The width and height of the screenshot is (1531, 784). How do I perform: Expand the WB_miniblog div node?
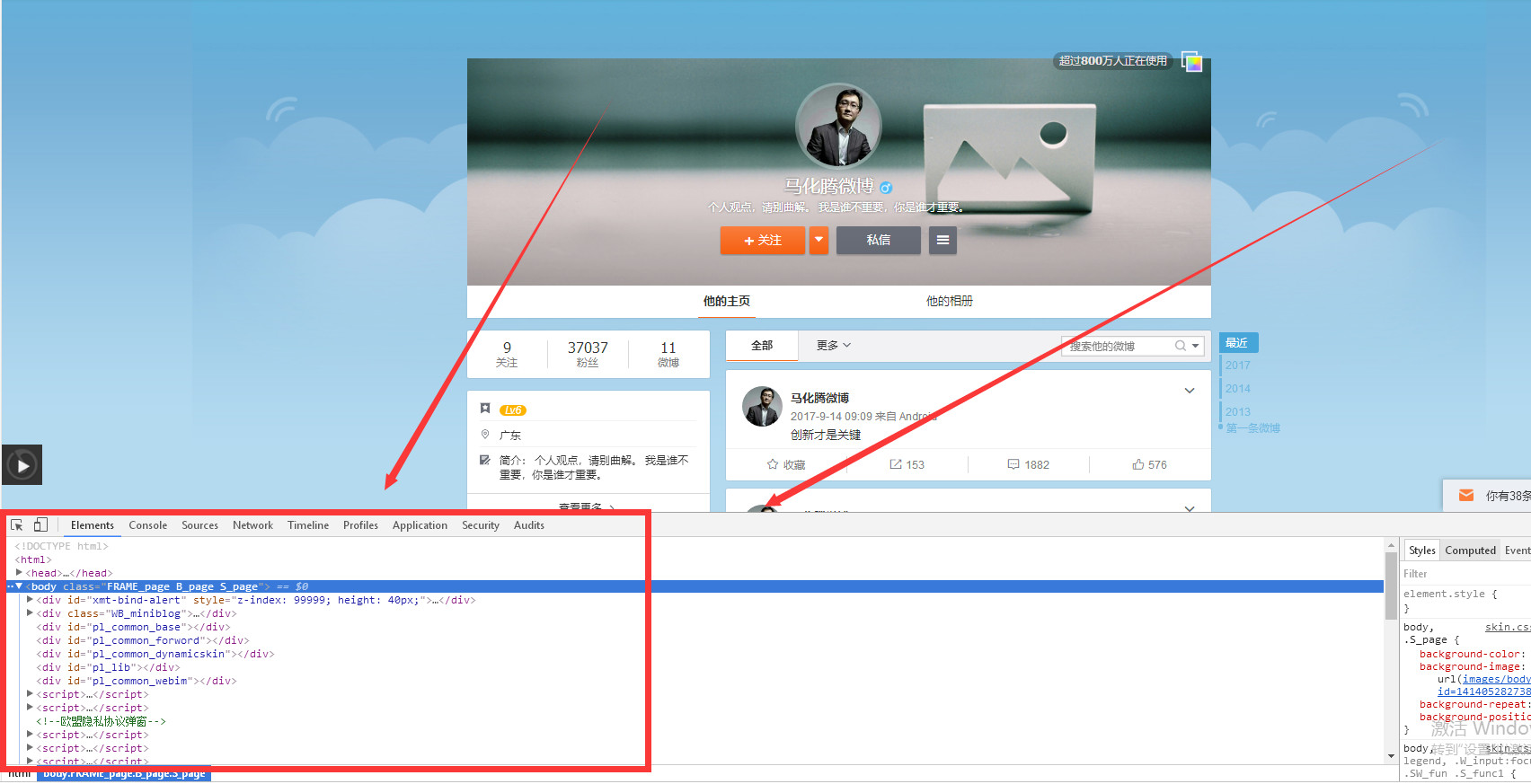(x=30, y=613)
